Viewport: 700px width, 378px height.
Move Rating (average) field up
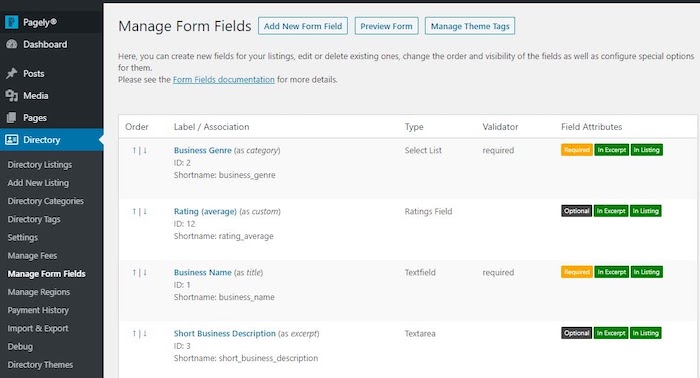134,212
